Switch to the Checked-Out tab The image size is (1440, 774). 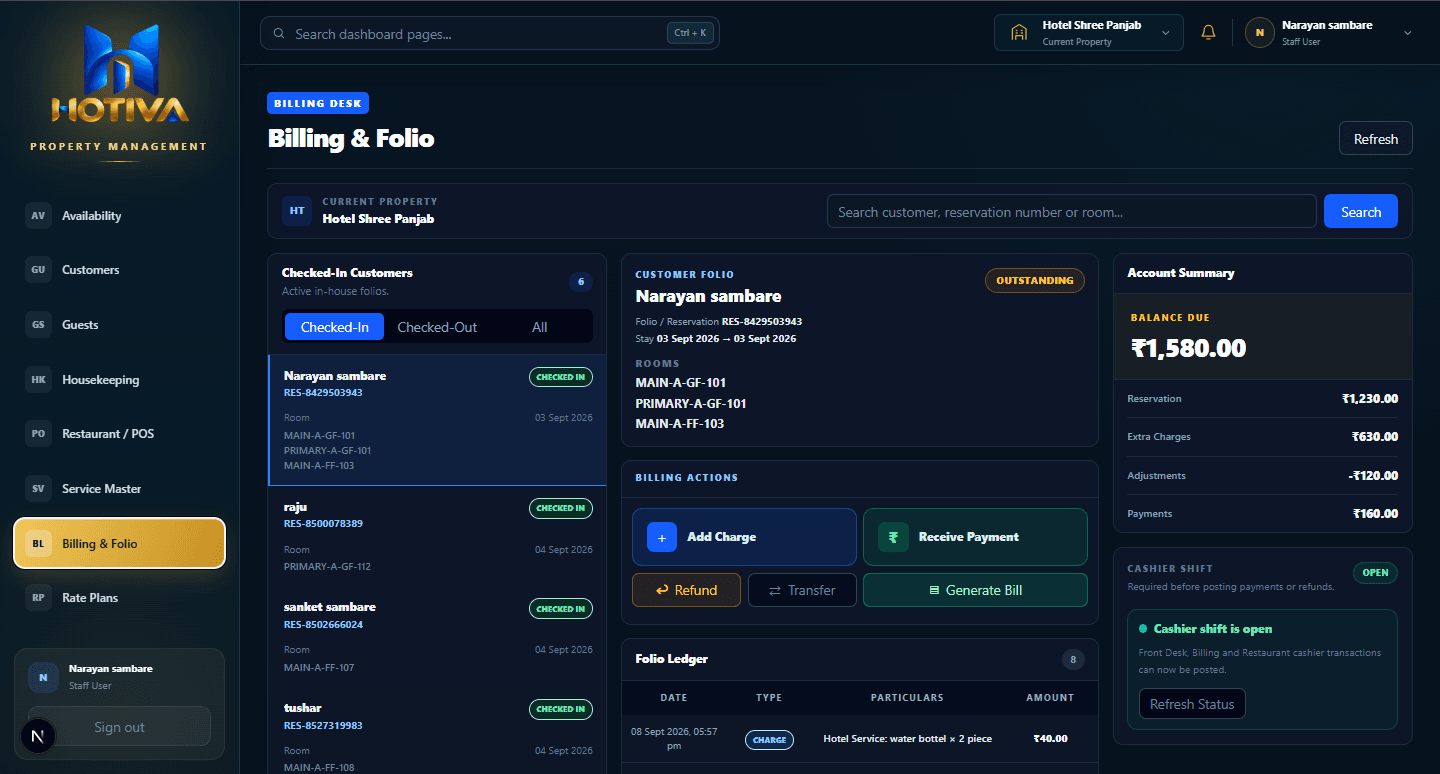click(437, 327)
